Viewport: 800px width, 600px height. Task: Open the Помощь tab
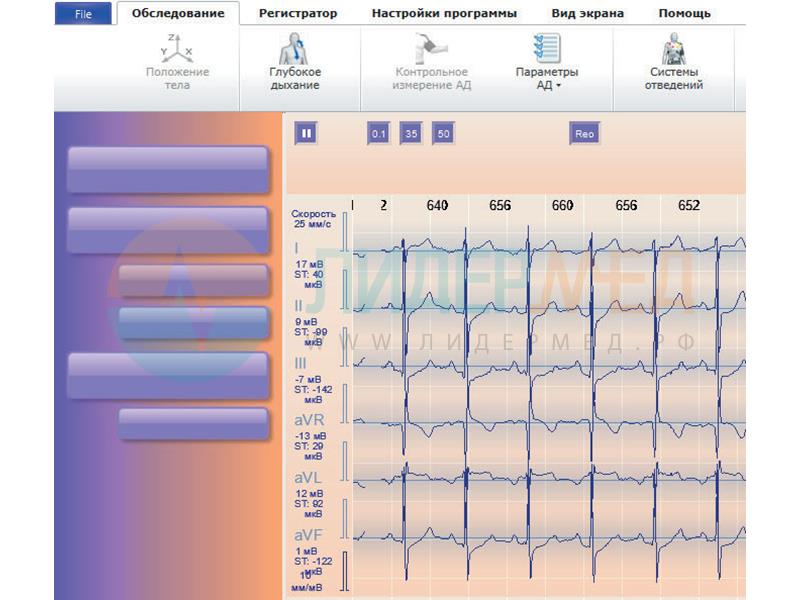click(684, 14)
